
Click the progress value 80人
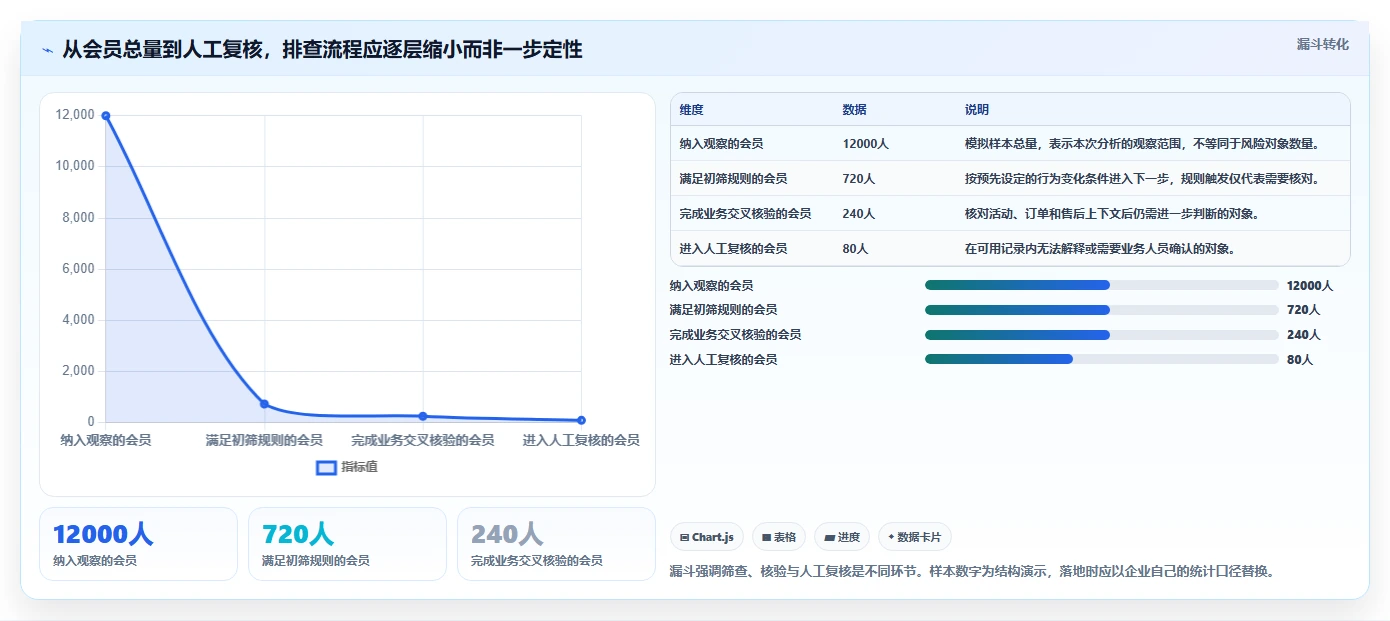point(1300,360)
